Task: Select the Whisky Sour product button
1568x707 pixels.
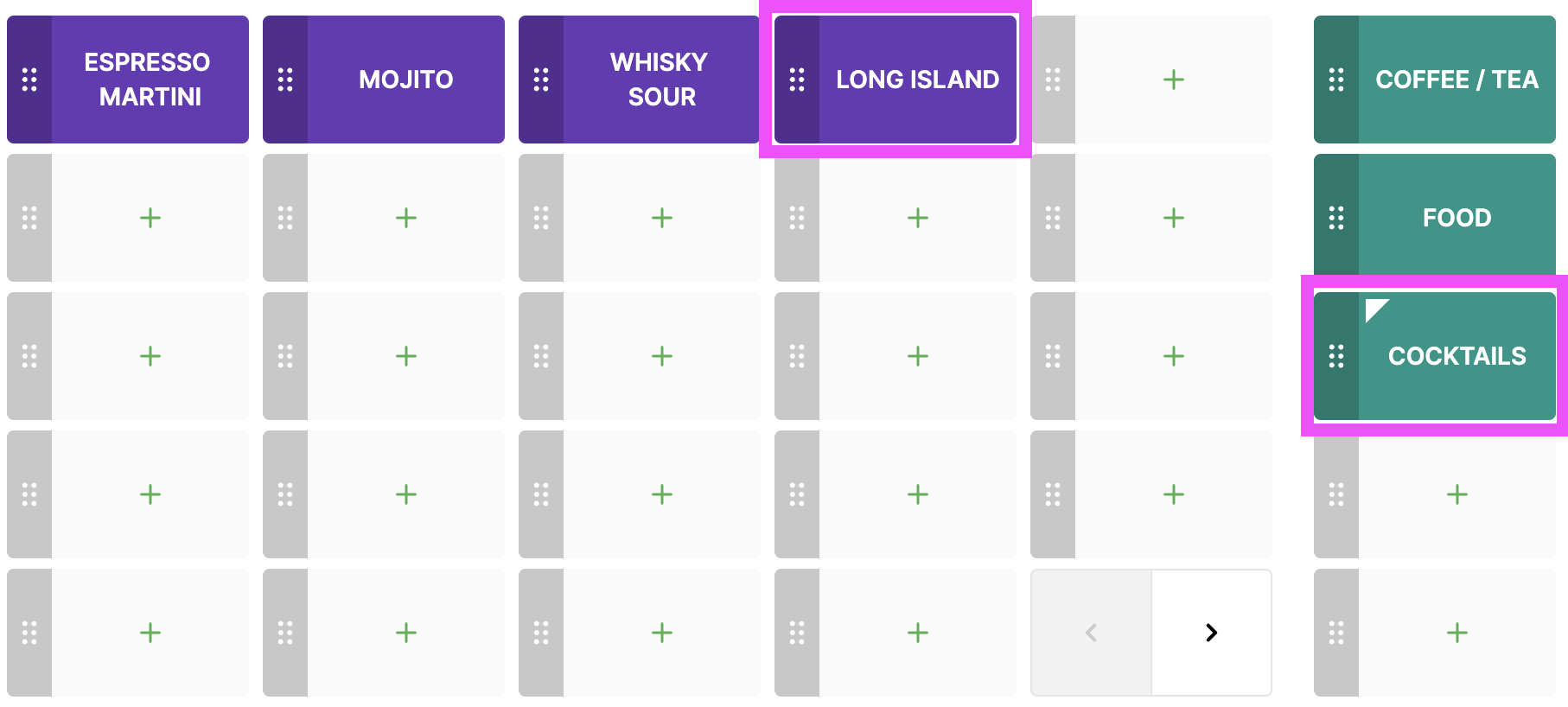Action: pos(661,80)
